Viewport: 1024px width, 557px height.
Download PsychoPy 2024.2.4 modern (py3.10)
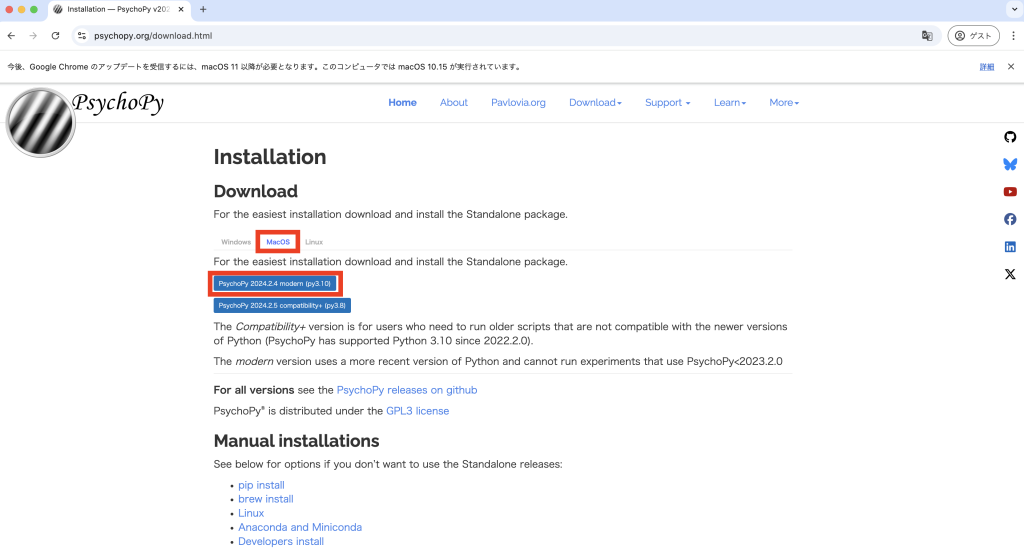pos(274,284)
